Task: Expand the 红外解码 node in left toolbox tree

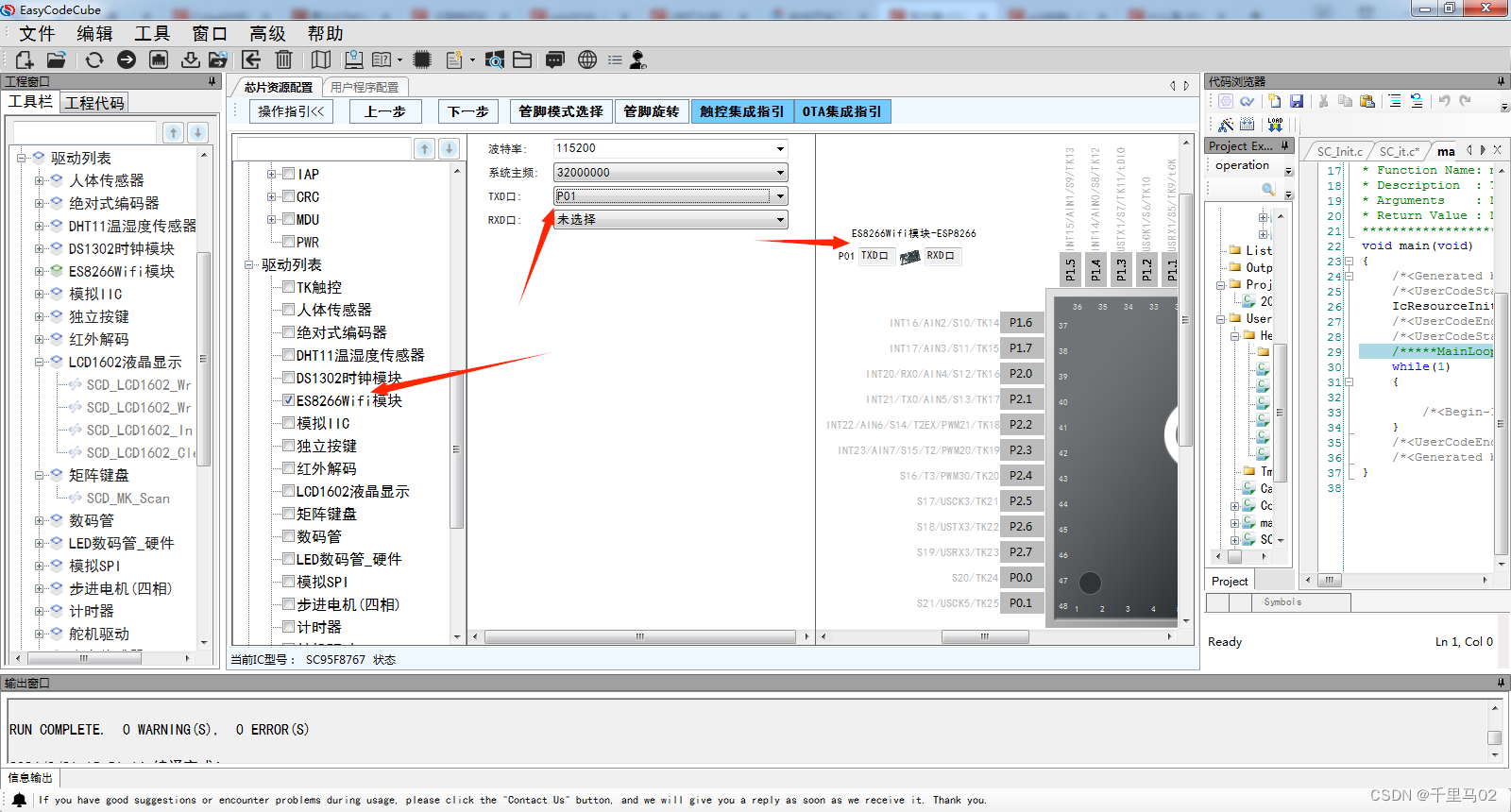Action: click(x=40, y=339)
